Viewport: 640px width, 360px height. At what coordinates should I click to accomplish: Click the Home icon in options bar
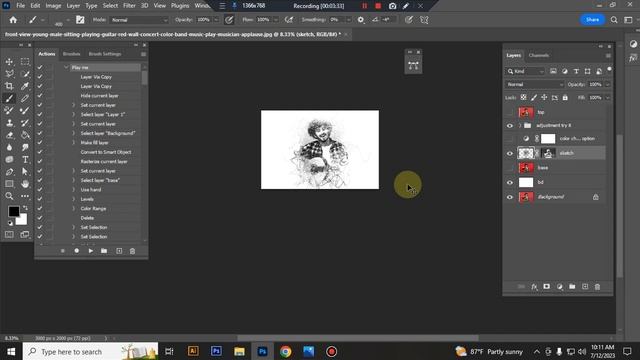(x=13, y=20)
